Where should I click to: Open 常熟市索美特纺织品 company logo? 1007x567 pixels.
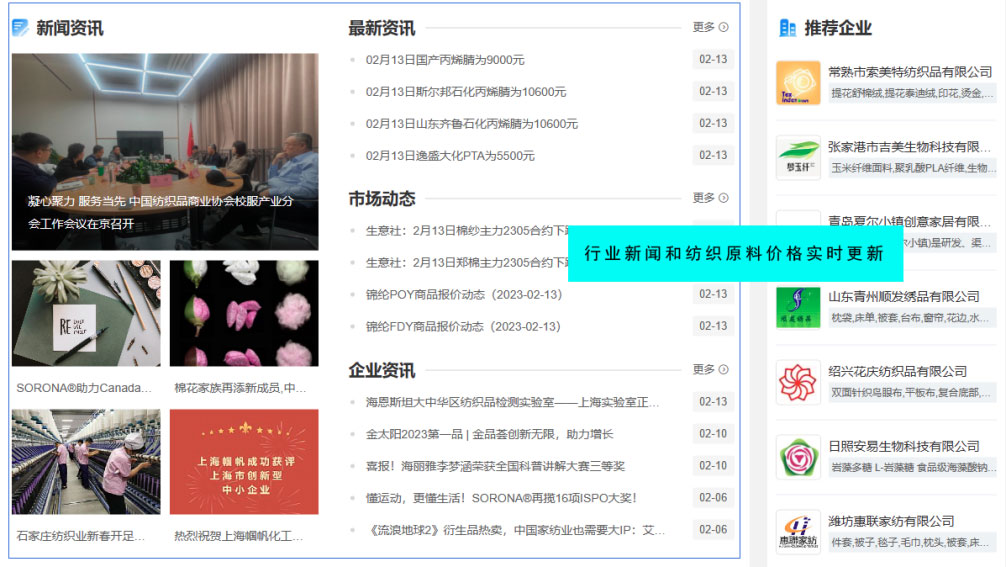tap(798, 83)
